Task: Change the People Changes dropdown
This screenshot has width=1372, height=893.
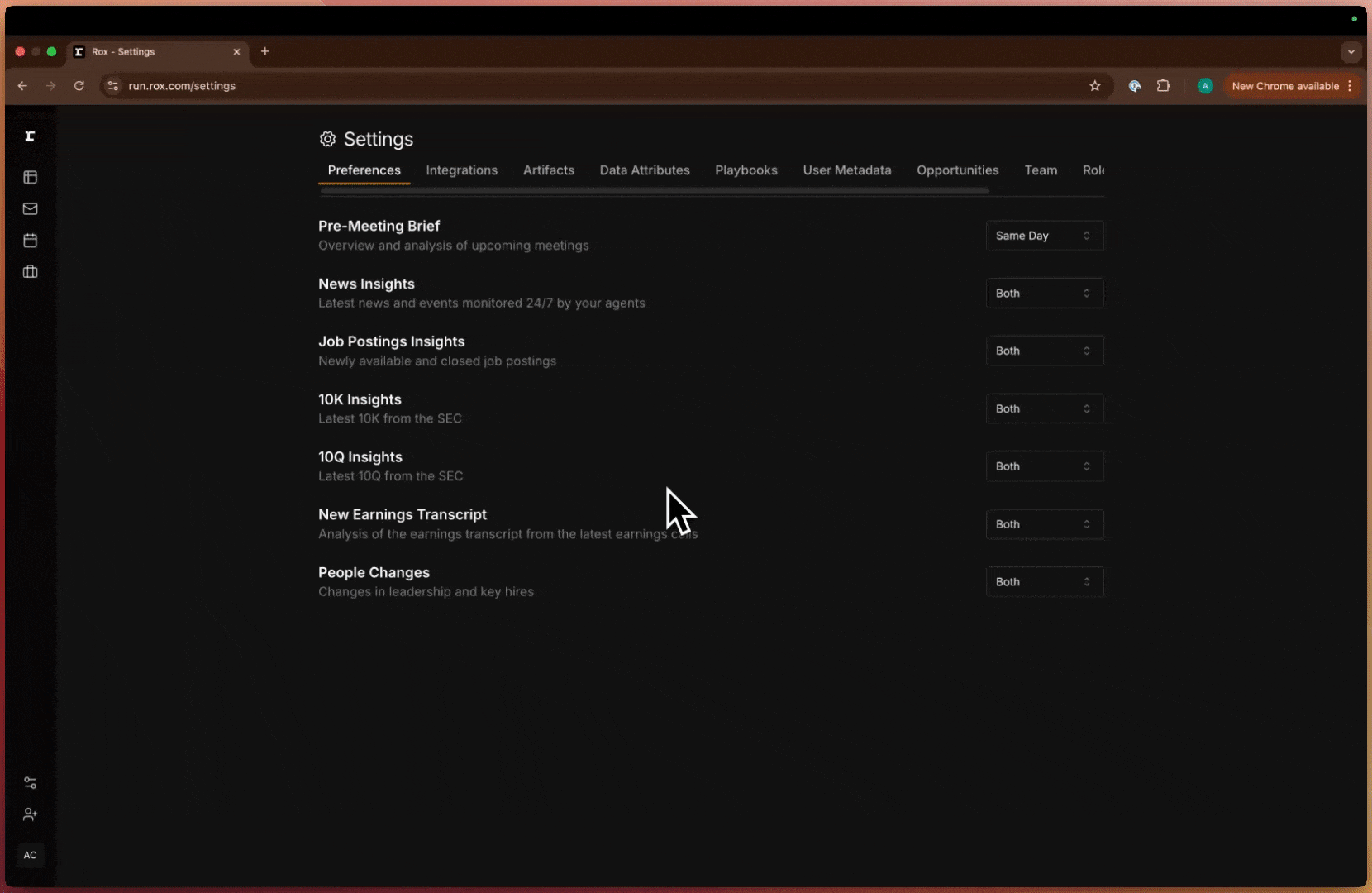Action: click(1044, 582)
